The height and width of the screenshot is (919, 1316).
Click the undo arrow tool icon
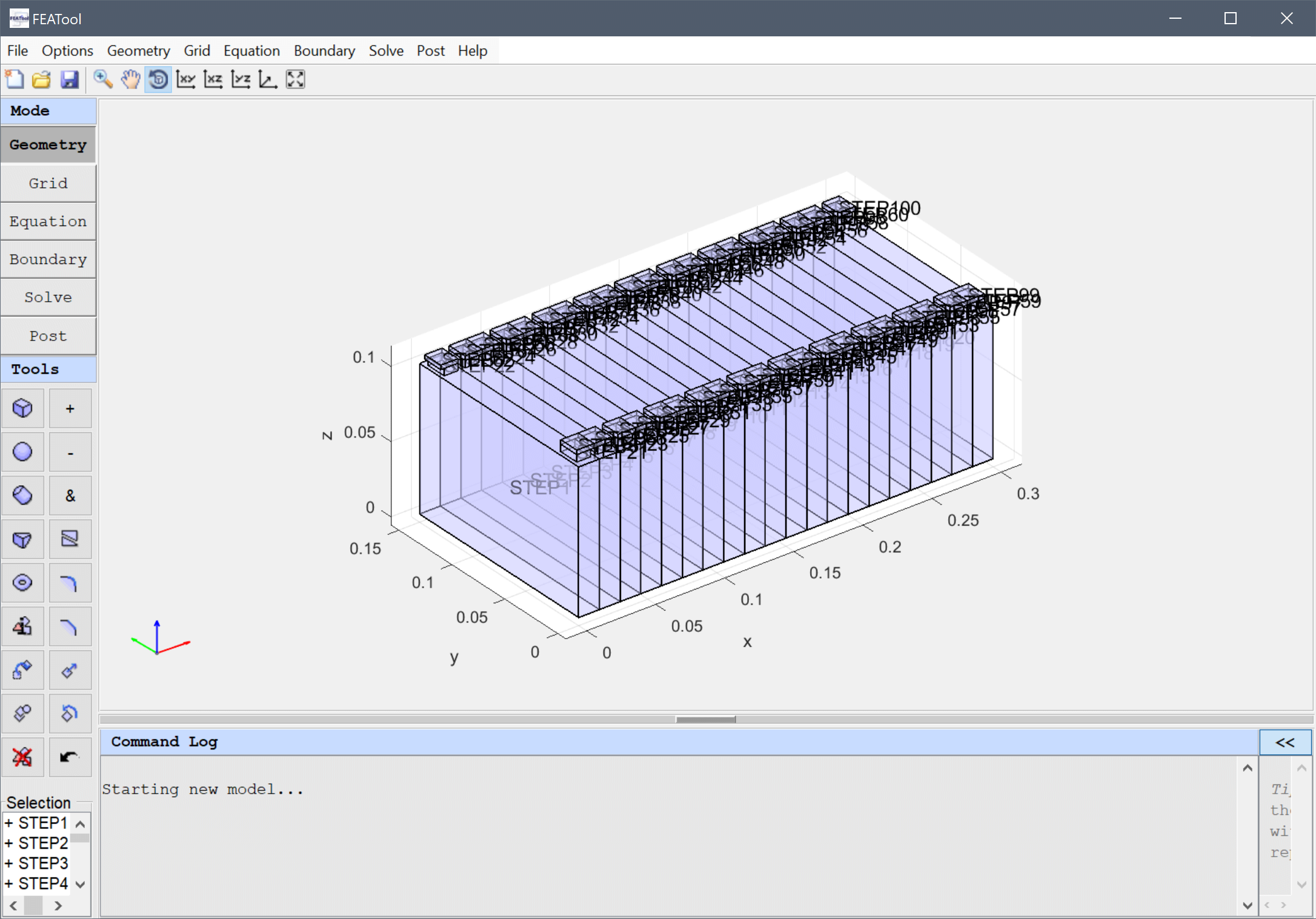point(70,757)
